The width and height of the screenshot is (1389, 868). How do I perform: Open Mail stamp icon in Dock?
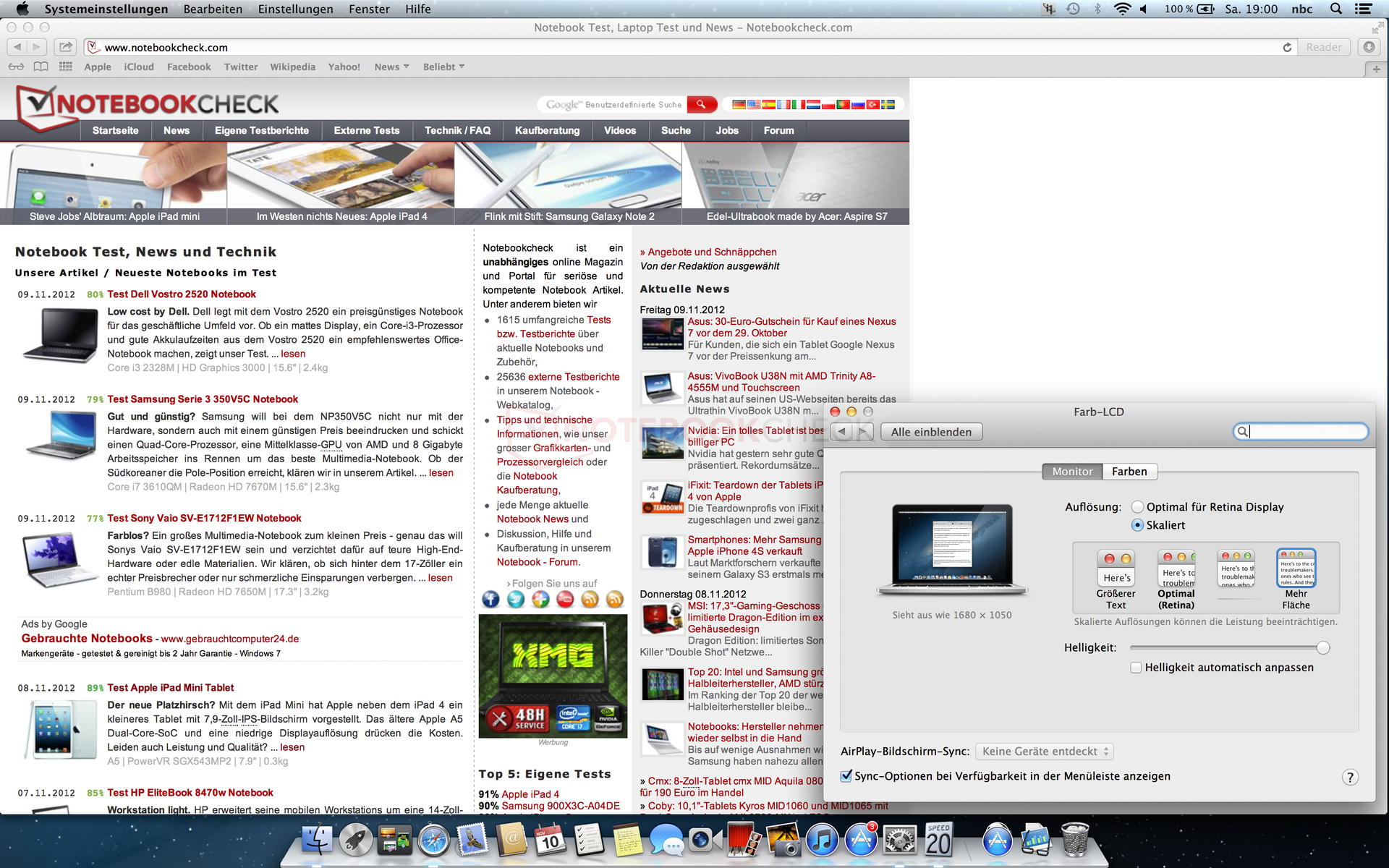click(x=472, y=841)
